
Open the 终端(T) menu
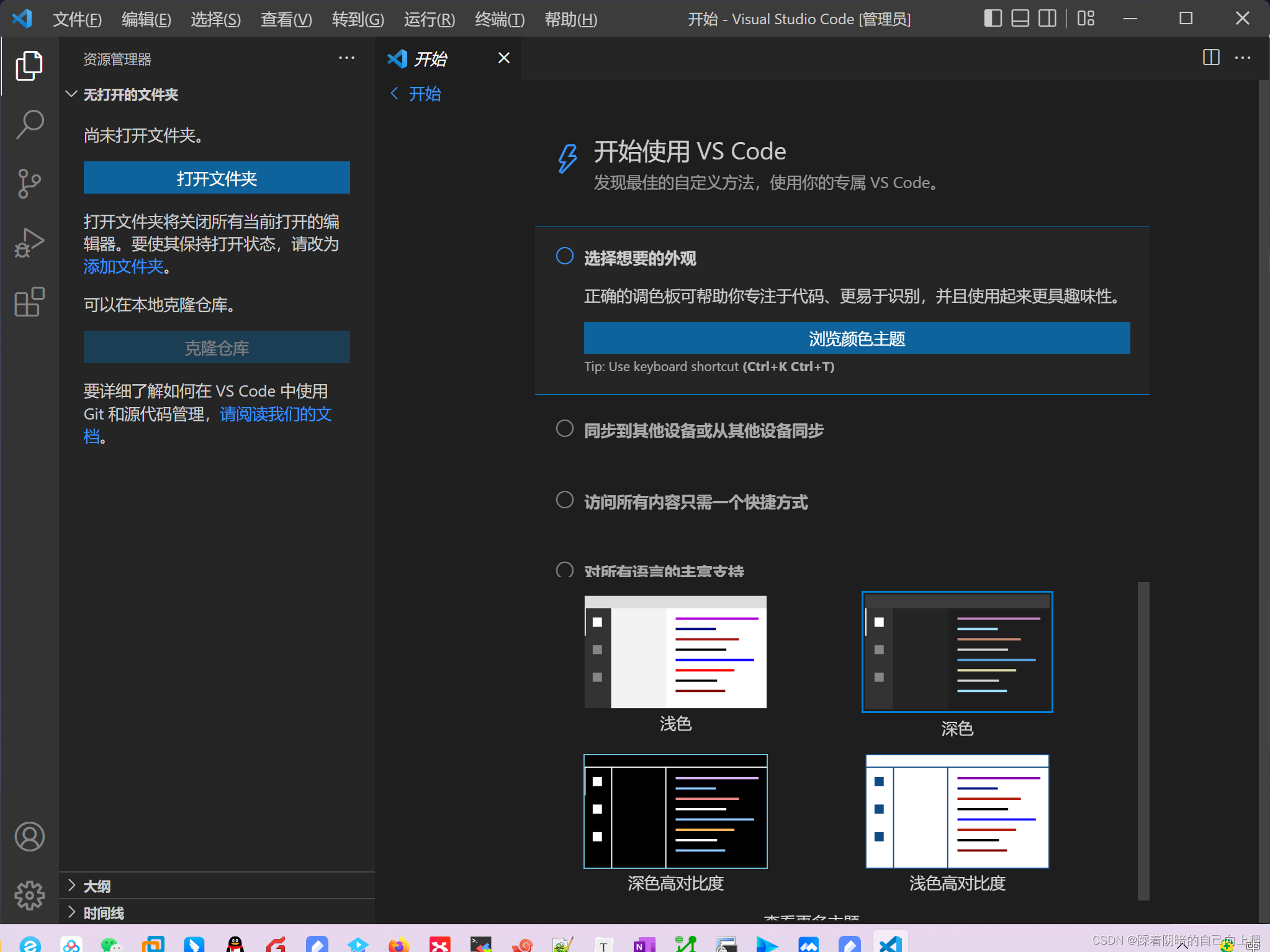tap(499, 19)
